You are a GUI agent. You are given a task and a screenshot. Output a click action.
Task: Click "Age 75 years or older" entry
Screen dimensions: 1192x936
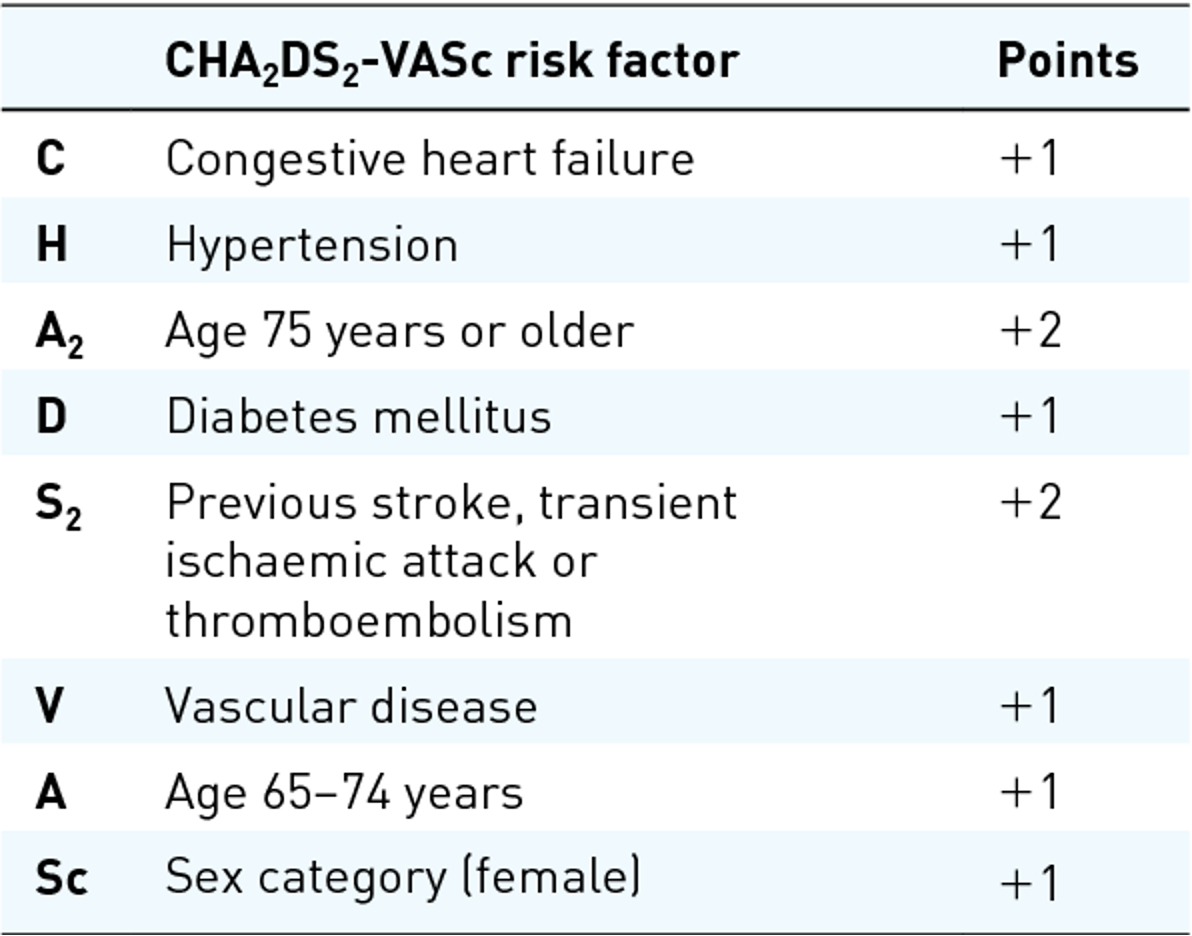(x=399, y=331)
